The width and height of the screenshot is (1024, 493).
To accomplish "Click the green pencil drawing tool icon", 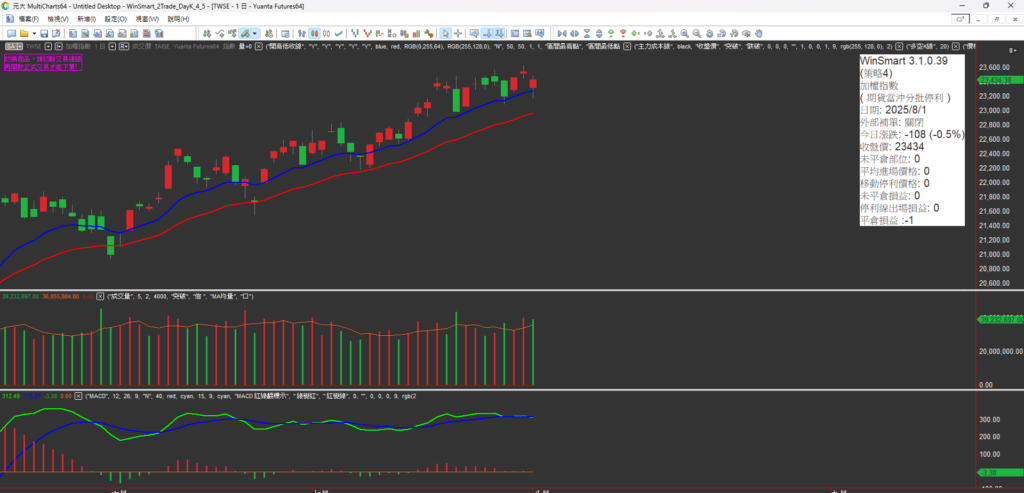I will pyautogui.click(x=245, y=33).
